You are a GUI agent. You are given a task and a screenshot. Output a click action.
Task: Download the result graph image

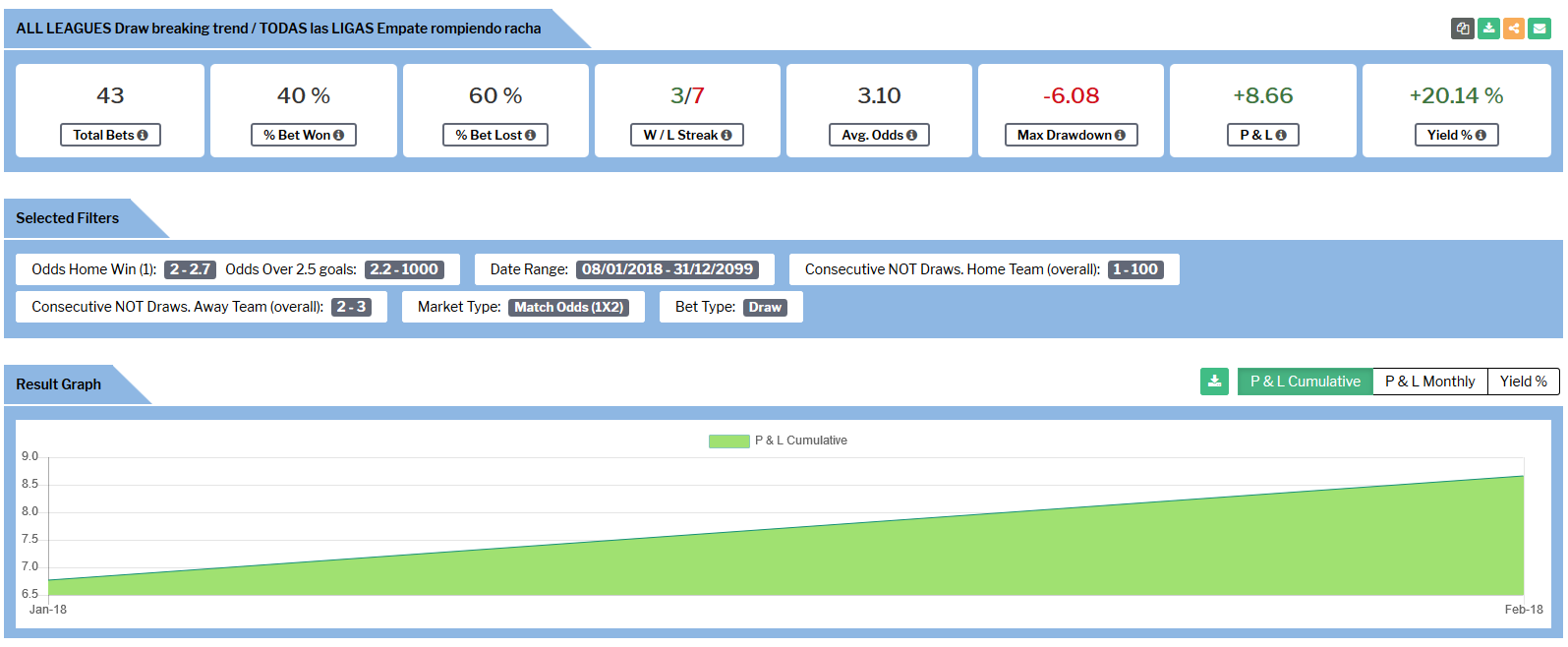click(x=1214, y=382)
